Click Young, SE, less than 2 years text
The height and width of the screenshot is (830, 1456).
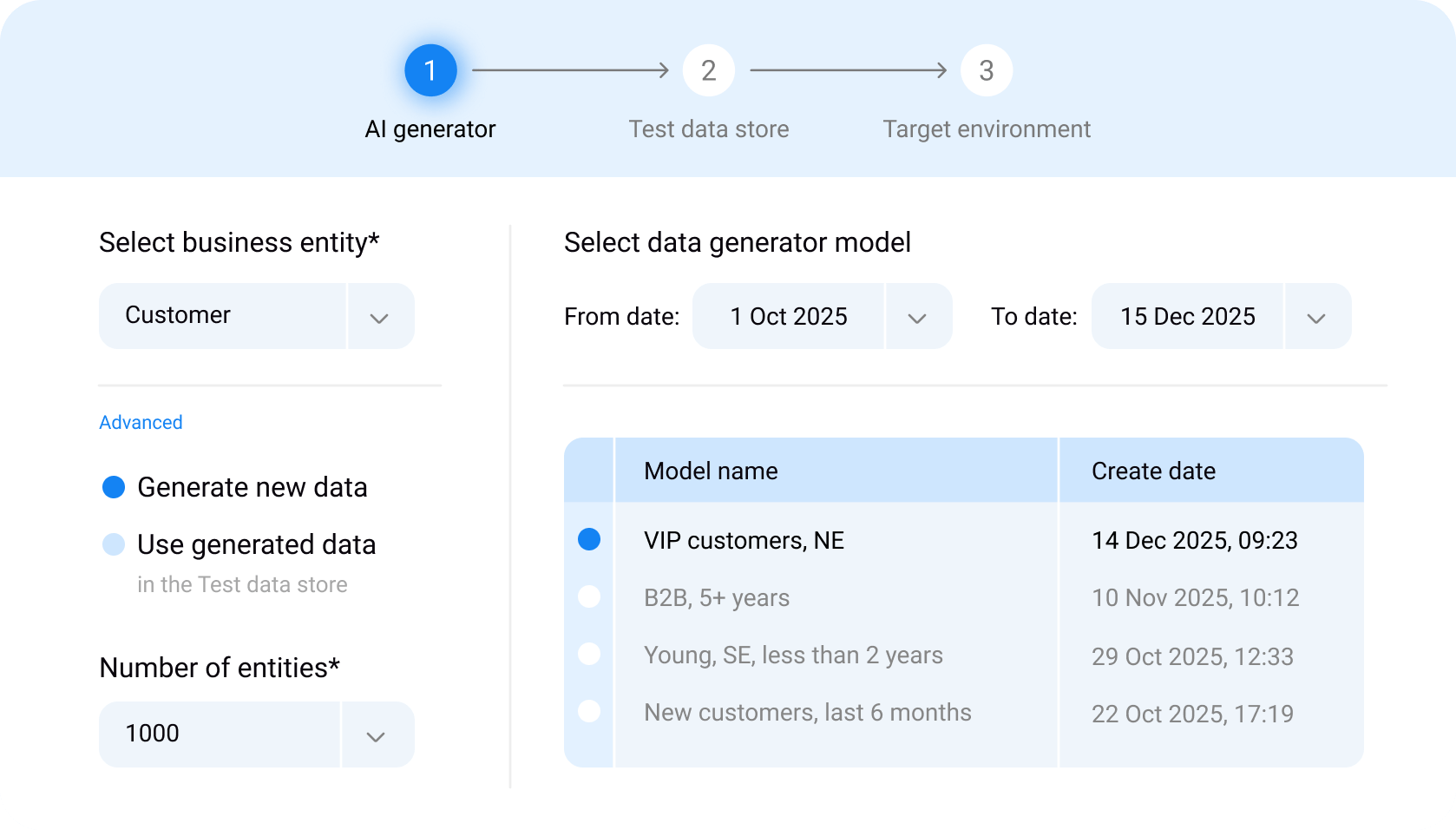click(793, 655)
